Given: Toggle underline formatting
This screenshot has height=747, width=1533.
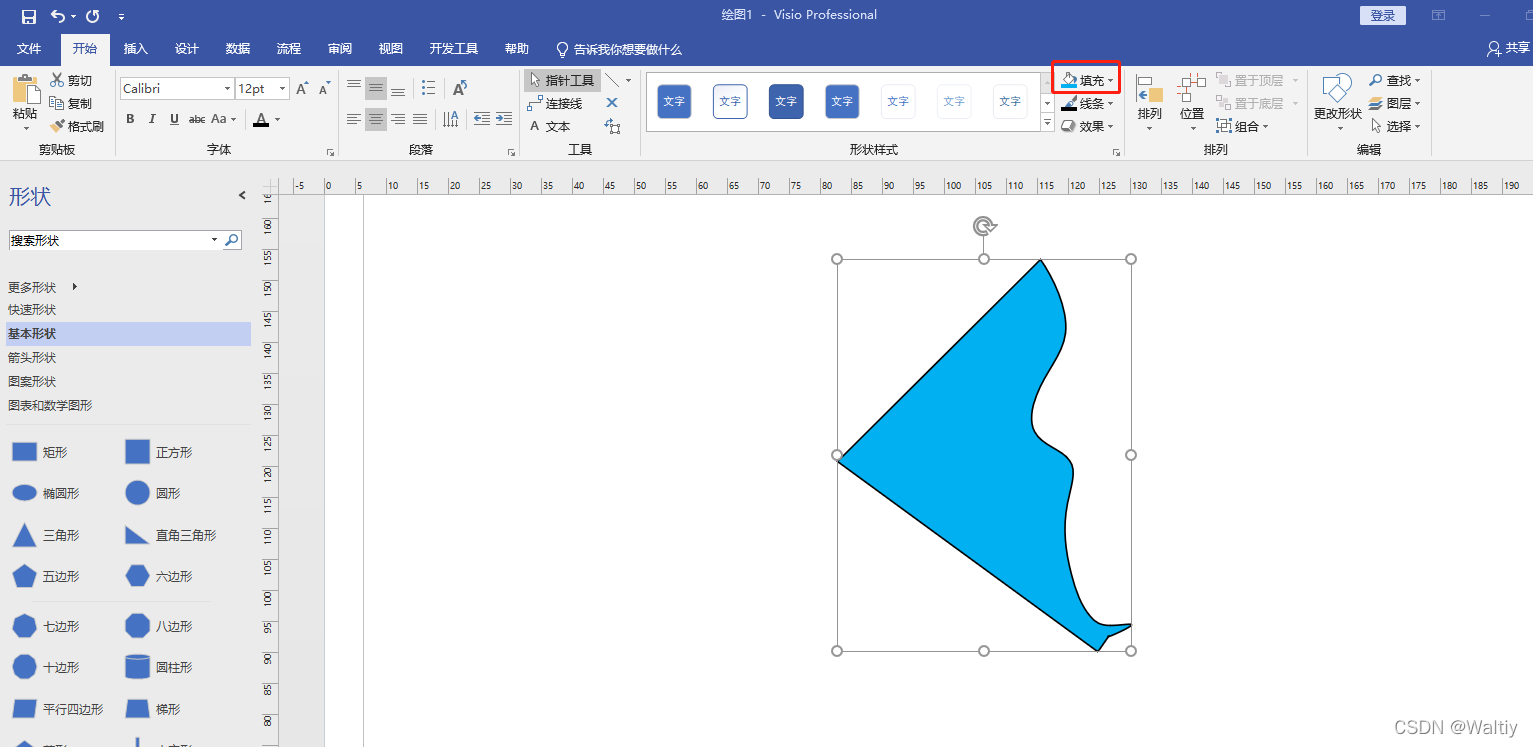Looking at the screenshot, I should (174, 119).
